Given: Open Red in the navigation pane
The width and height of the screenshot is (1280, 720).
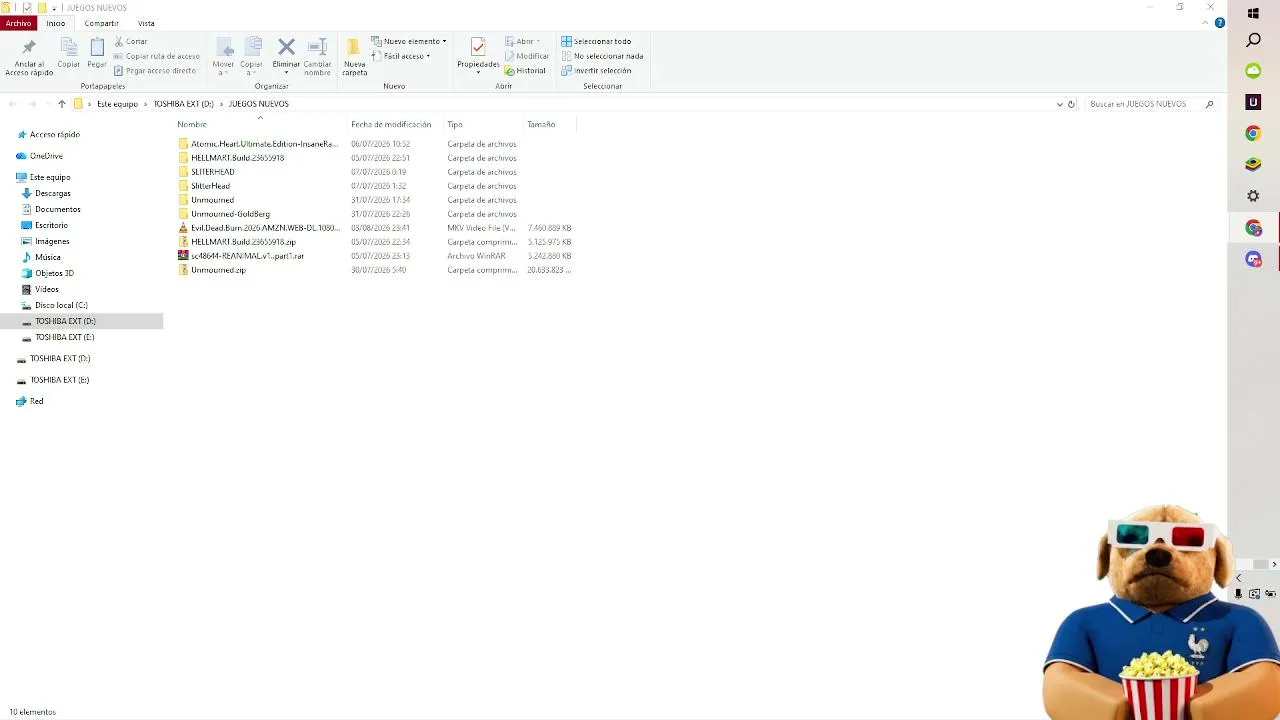Looking at the screenshot, I should pos(29,401).
